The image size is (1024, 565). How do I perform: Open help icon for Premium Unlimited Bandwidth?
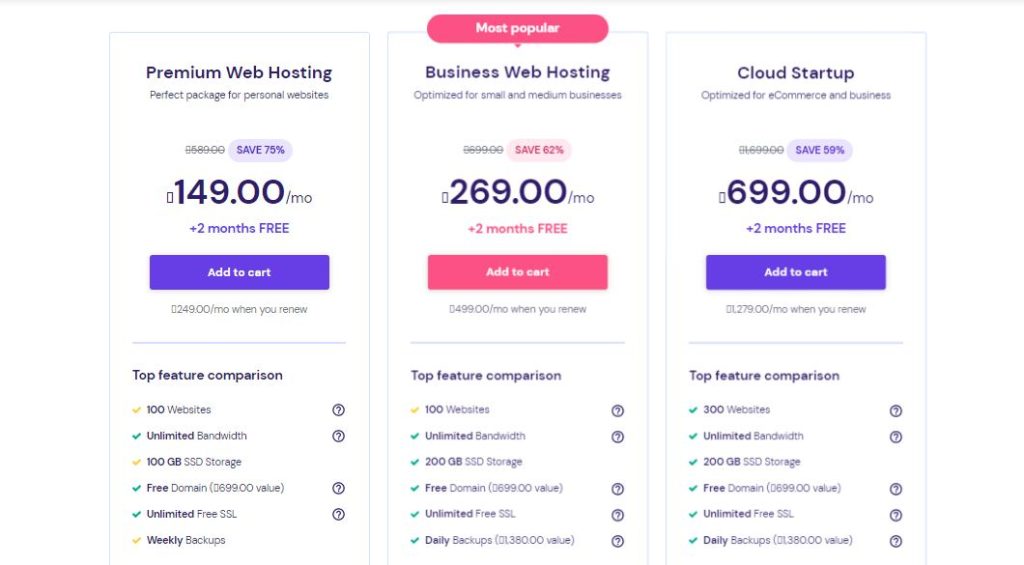pos(338,436)
